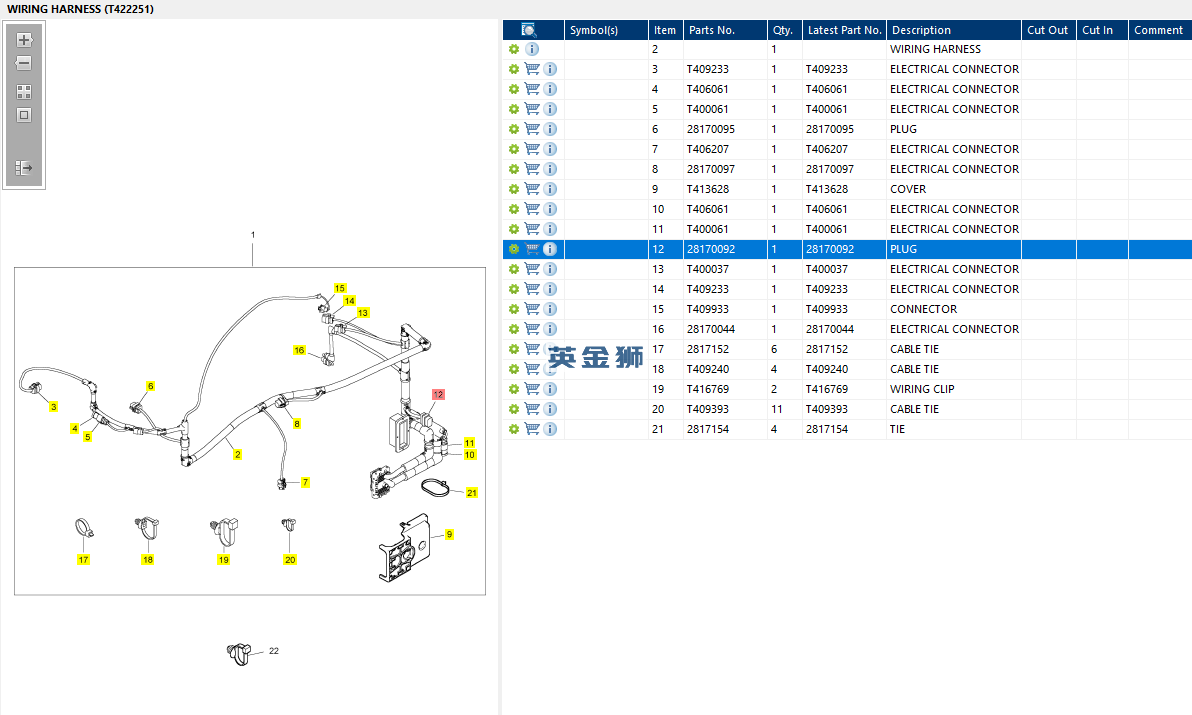Screen dimensions: 1192x715
Task: Click gear icon on item 18 CABLE TIE row
Action: click(x=514, y=369)
